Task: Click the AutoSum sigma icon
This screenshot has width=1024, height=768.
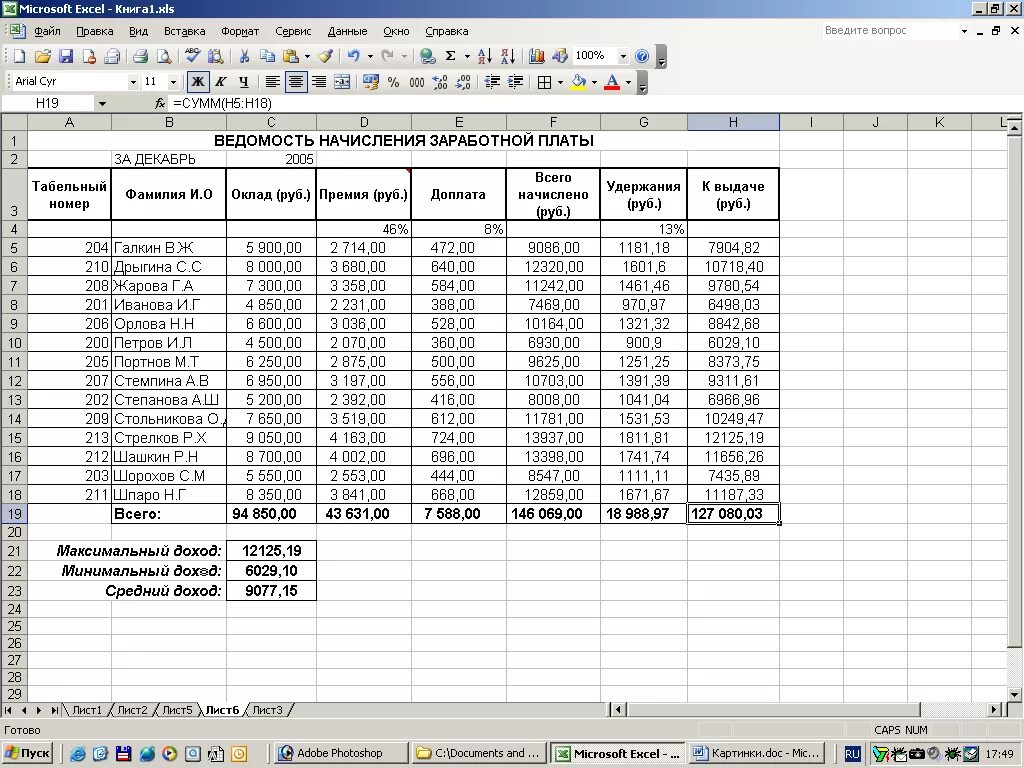Action: point(451,56)
